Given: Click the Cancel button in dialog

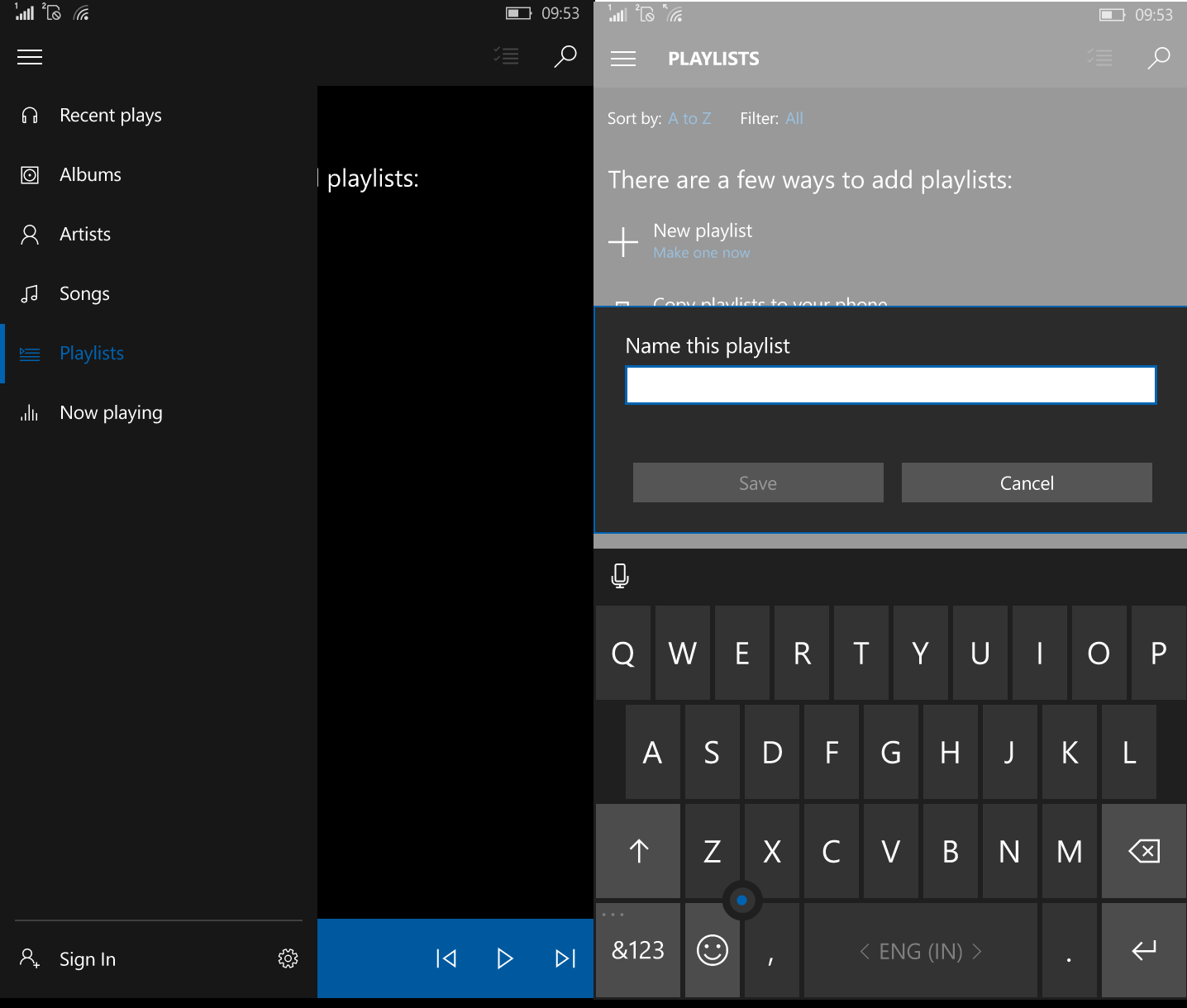Looking at the screenshot, I should click(1026, 483).
